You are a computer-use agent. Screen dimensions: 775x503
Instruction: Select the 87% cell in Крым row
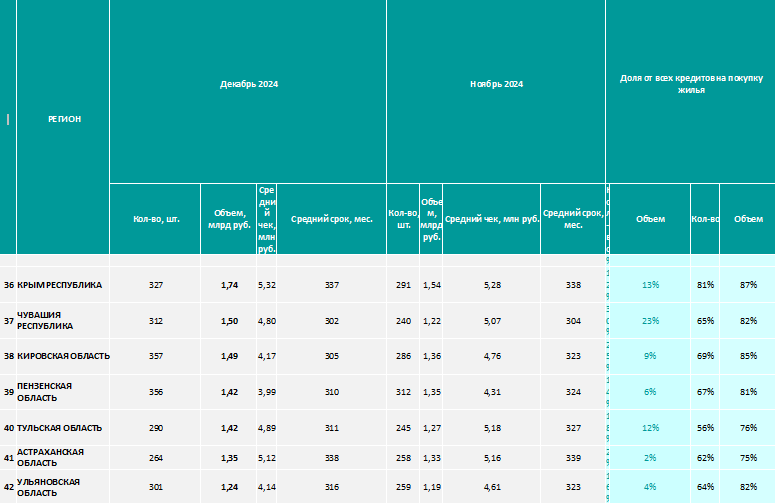coord(748,285)
